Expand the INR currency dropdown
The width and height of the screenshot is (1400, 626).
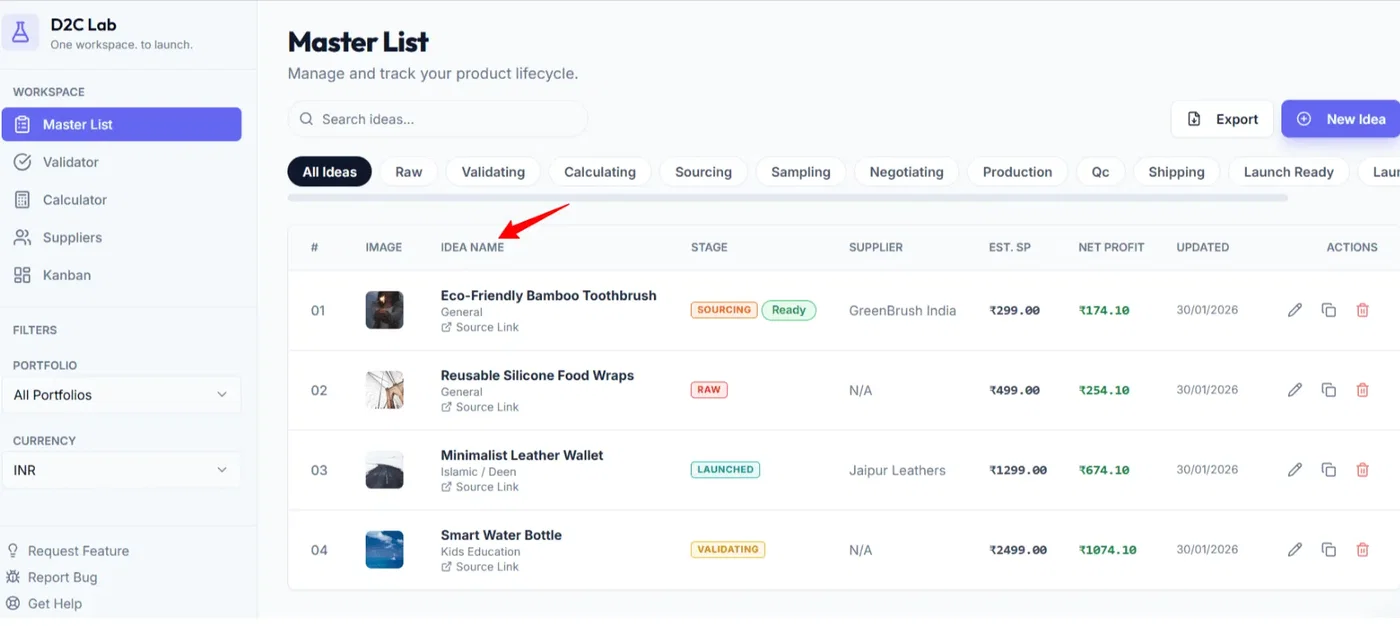tap(121, 470)
